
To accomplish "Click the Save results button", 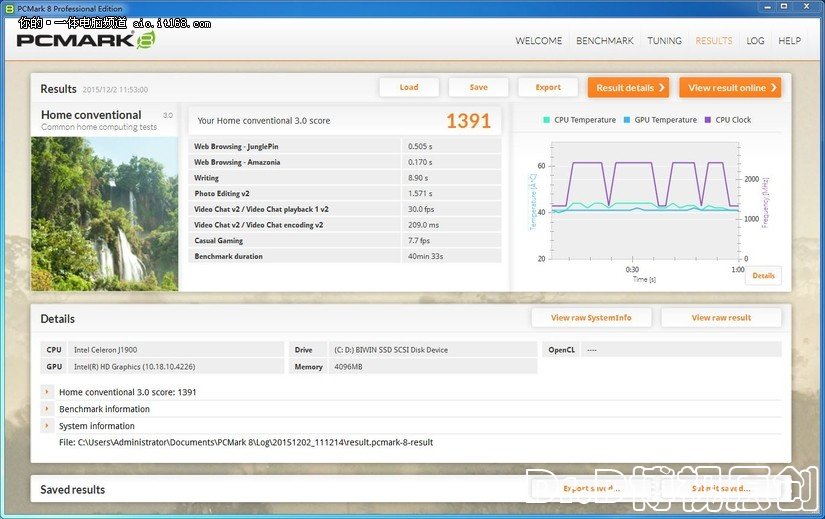I will pos(478,87).
